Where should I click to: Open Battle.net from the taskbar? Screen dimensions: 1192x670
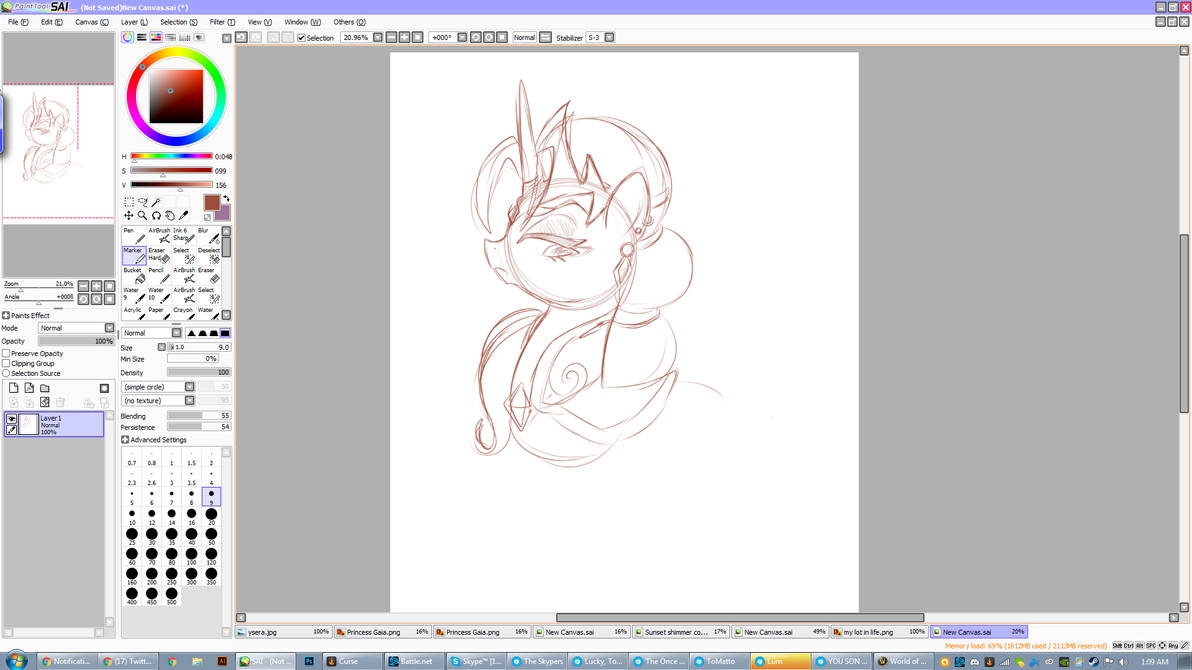[414, 662]
